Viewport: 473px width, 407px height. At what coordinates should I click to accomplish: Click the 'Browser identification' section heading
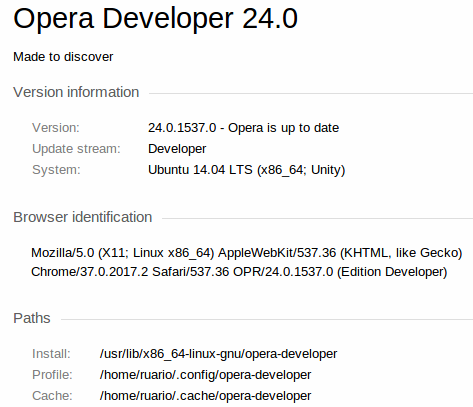[x=83, y=217]
